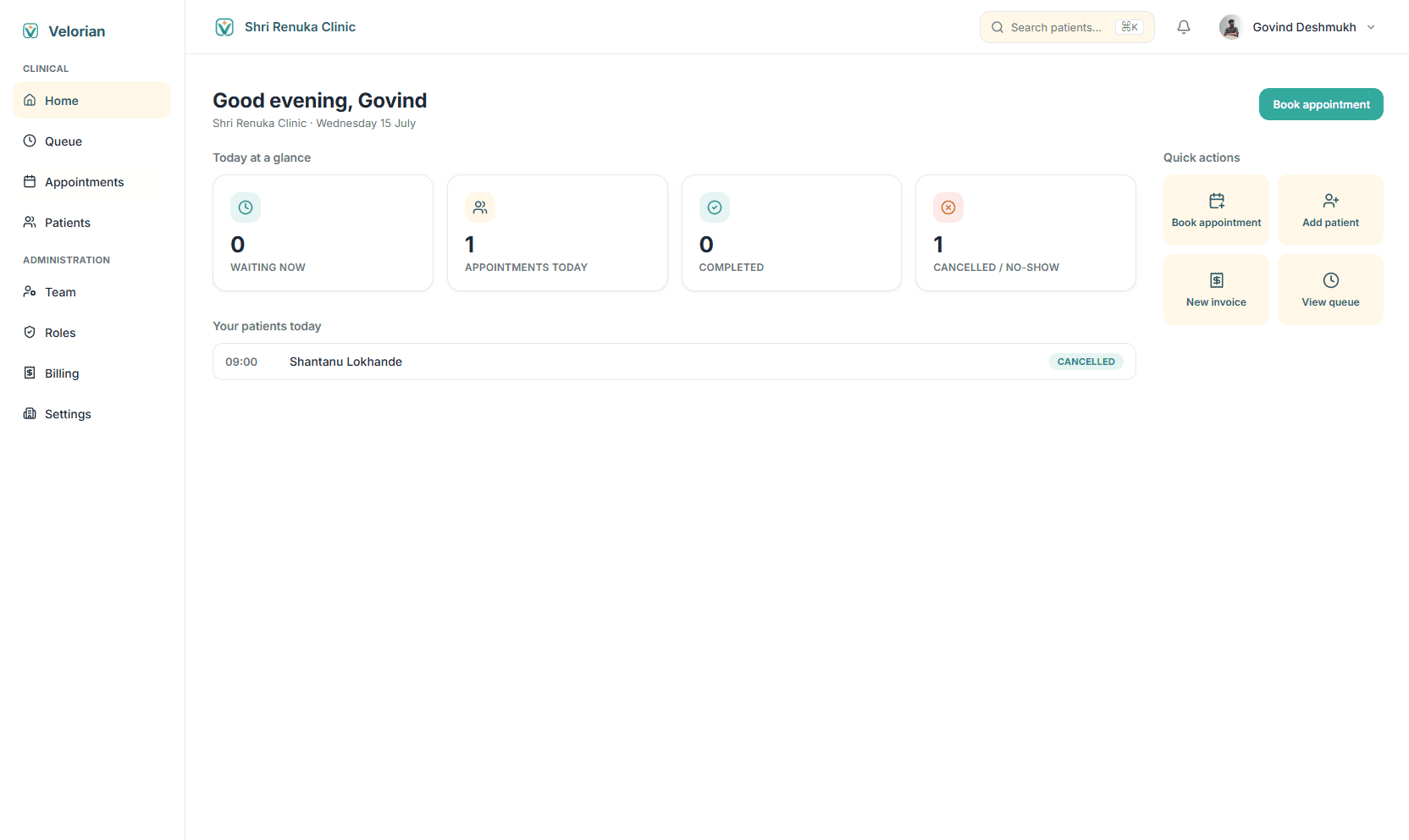
Task: Click the Settings building icon in sidebar
Action: pos(30,413)
